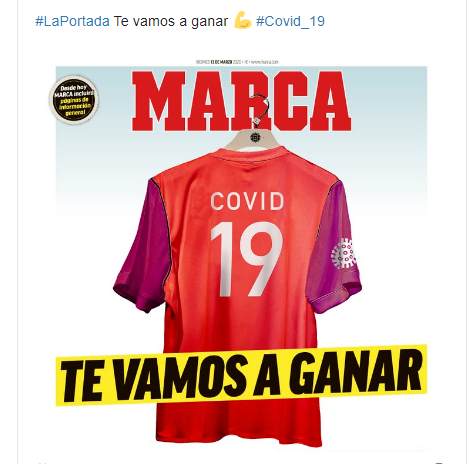This screenshot has height=464, width=472.
Task: Click the yellow 'TE VAMOS A GANAR' banner
Action: 241,375
